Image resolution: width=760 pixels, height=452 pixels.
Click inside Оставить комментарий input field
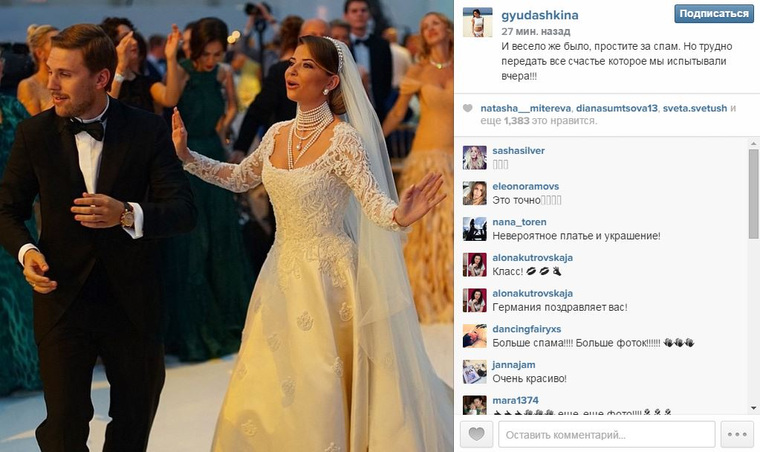[606, 434]
